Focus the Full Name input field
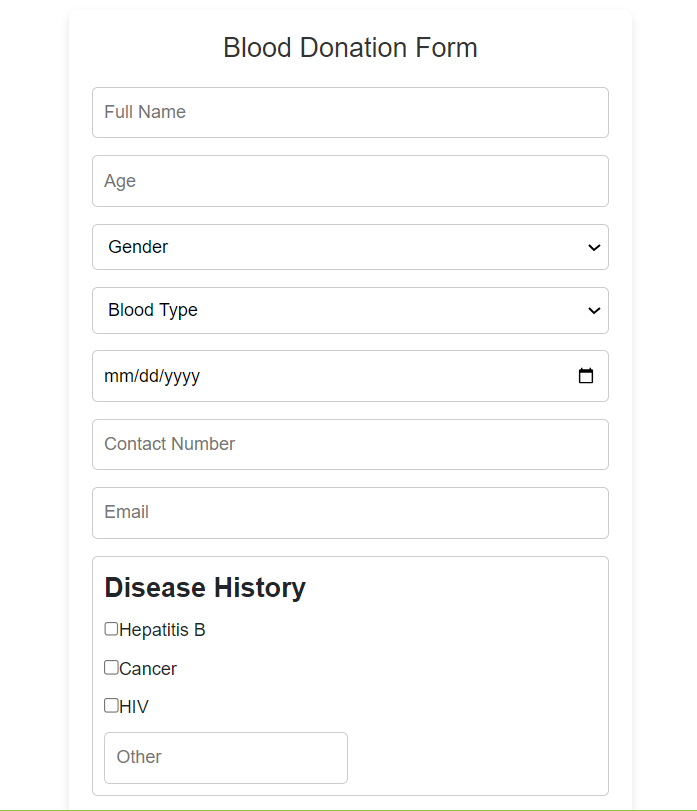 coord(350,112)
